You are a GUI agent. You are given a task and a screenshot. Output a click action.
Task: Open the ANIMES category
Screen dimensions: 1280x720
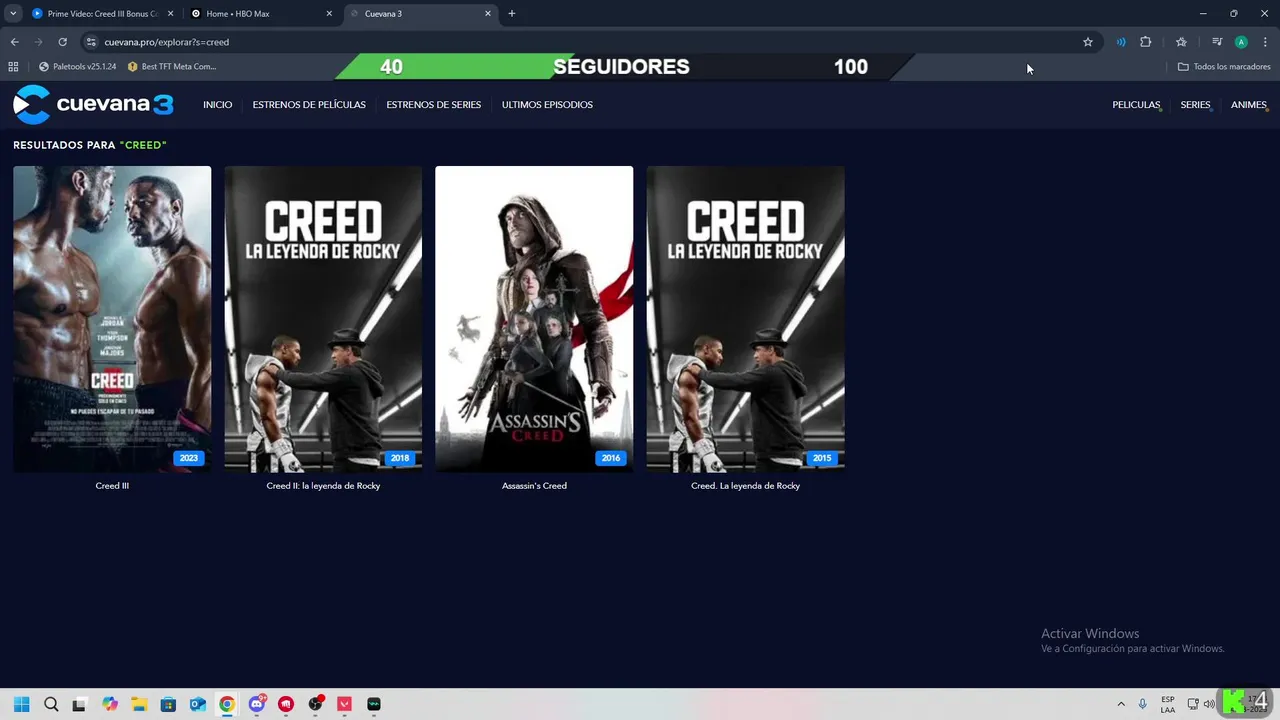point(1248,105)
